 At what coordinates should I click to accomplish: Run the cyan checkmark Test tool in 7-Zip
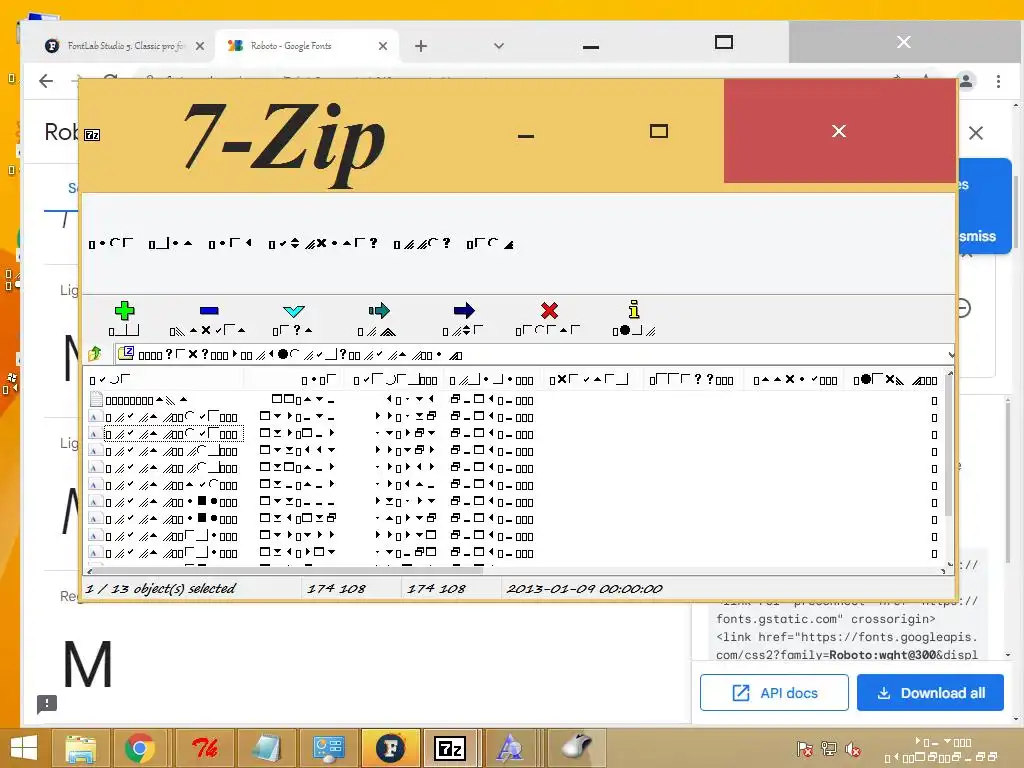coord(294,311)
